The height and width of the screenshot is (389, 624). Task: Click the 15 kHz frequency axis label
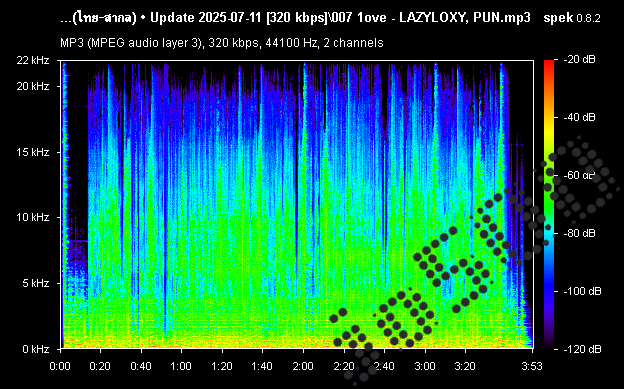click(33, 152)
